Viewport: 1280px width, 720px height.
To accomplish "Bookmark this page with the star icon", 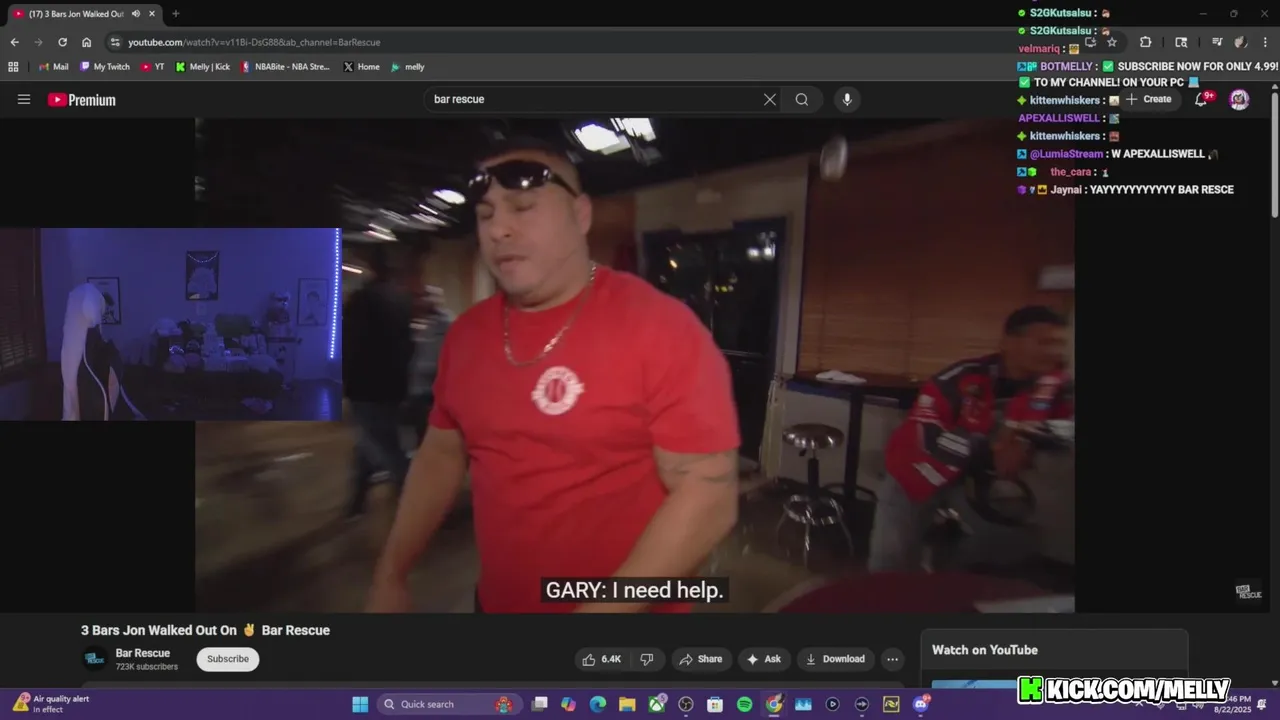I will pyautogui.click(x=1112, y=42).
